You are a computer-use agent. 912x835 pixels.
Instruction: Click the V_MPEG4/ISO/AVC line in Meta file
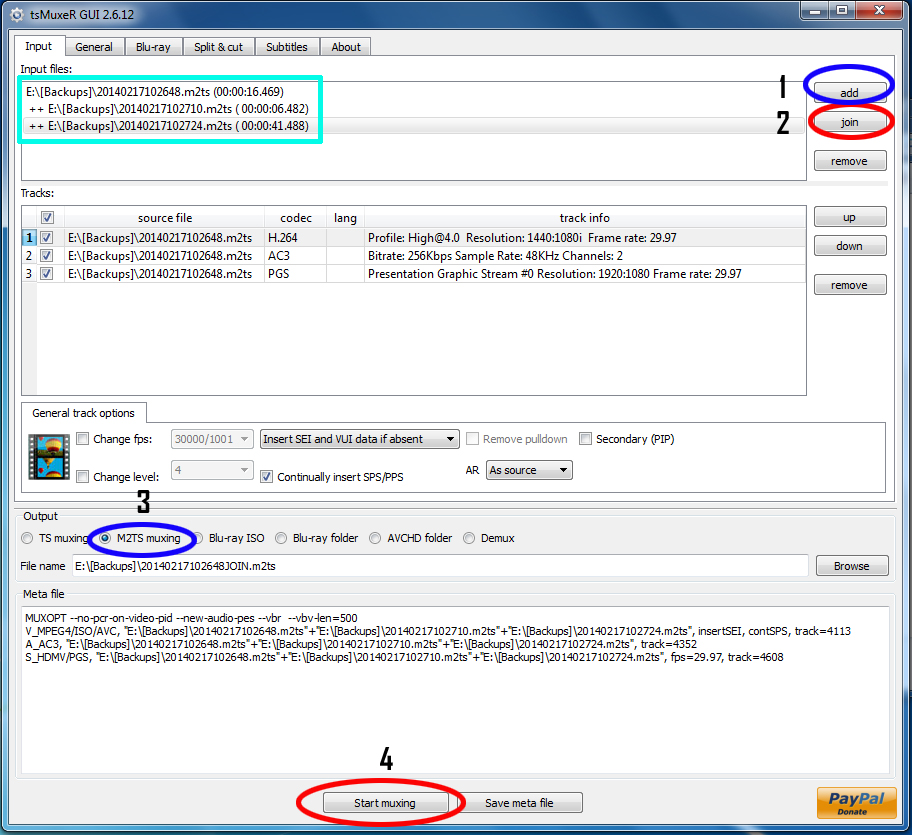(x=438, y=631)
